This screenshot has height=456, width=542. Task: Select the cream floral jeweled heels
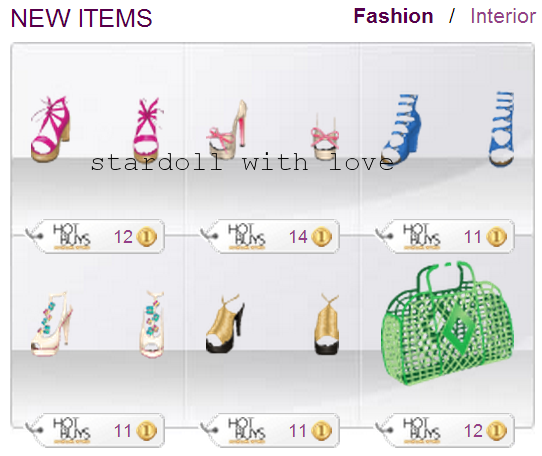[x=97, y=324]
